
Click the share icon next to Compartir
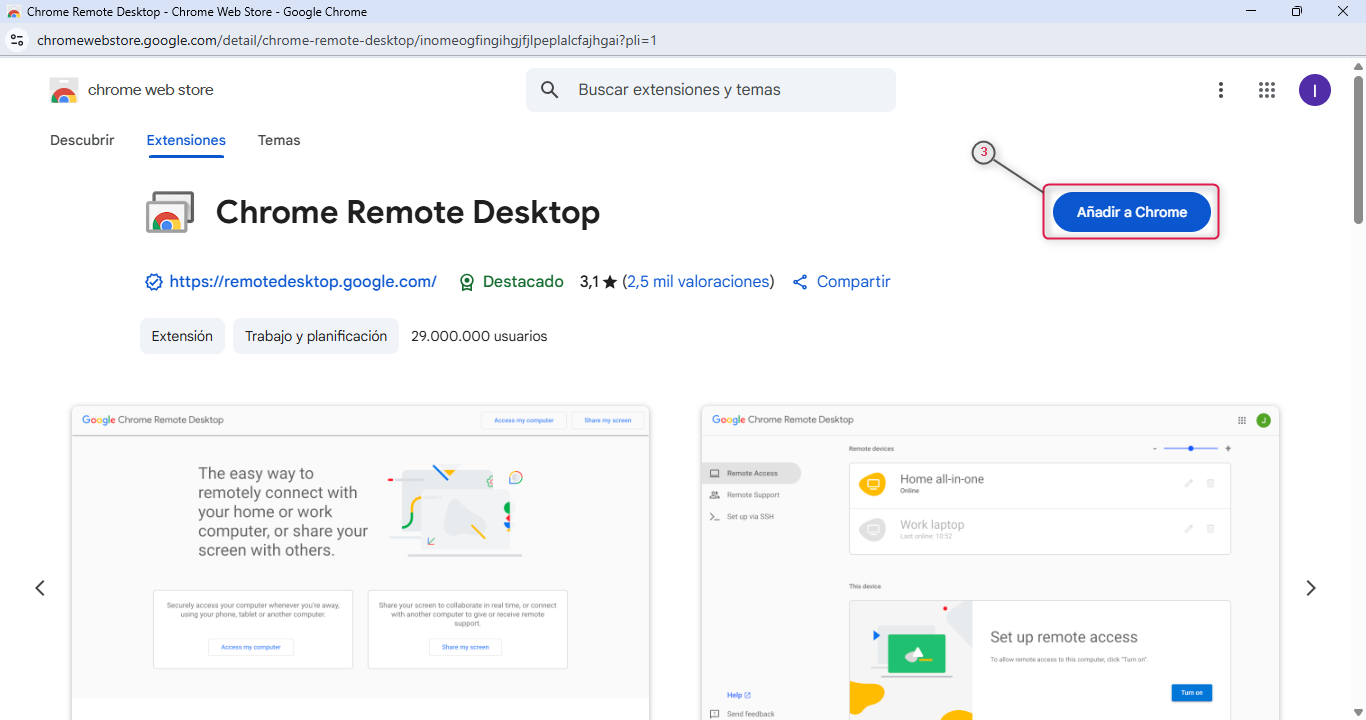[800, 282]
